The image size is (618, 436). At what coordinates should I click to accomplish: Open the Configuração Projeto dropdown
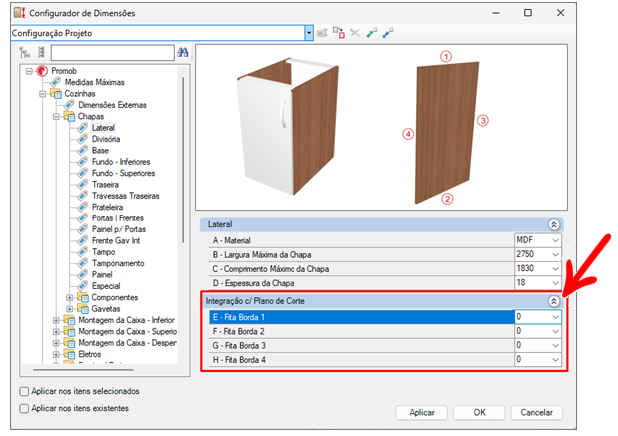click(308, 32)
